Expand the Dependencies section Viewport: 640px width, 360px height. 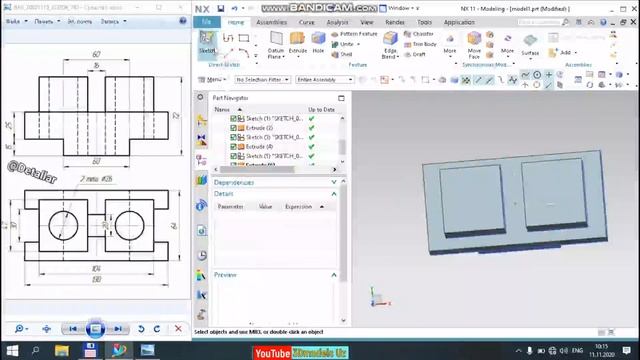click(334, 182)
